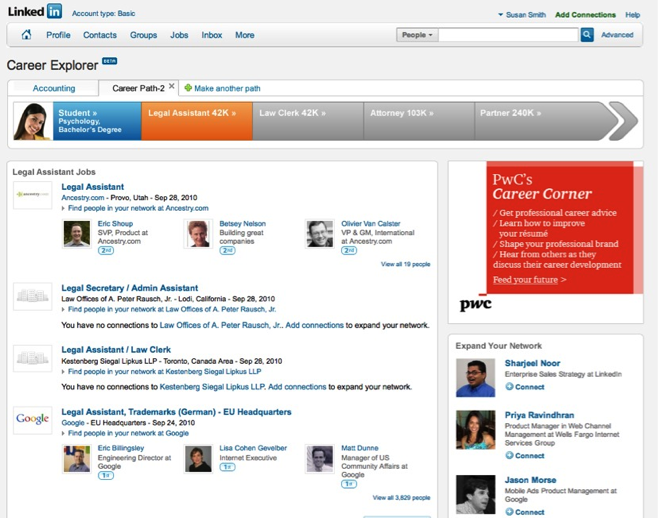Click the large arrow at career path end
669x518 pixels.
(623, 121)
